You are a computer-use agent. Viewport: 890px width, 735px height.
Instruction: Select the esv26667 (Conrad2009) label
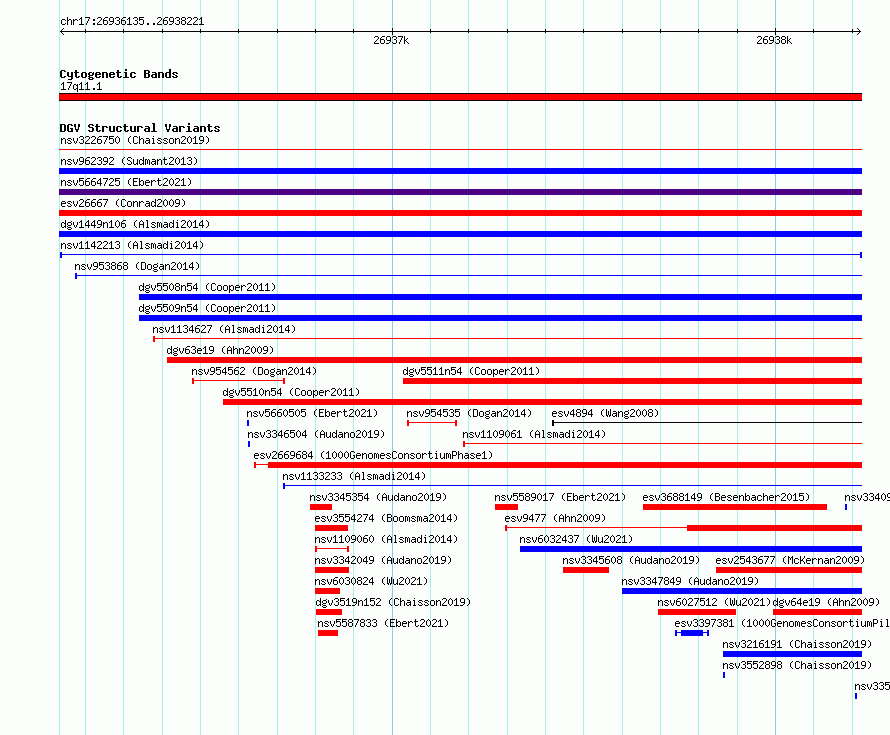(x=123, y=203)
